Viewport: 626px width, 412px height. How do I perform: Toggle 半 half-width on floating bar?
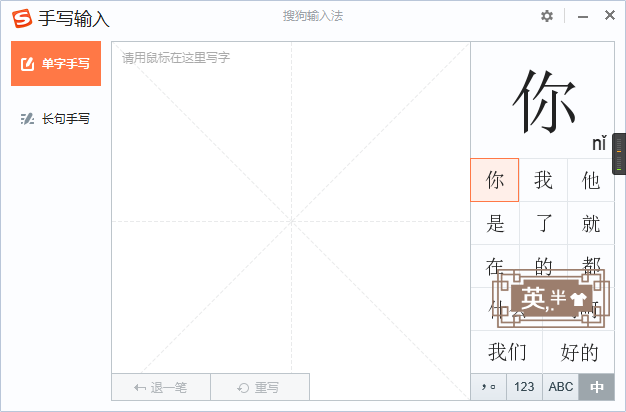pos(558,297)
